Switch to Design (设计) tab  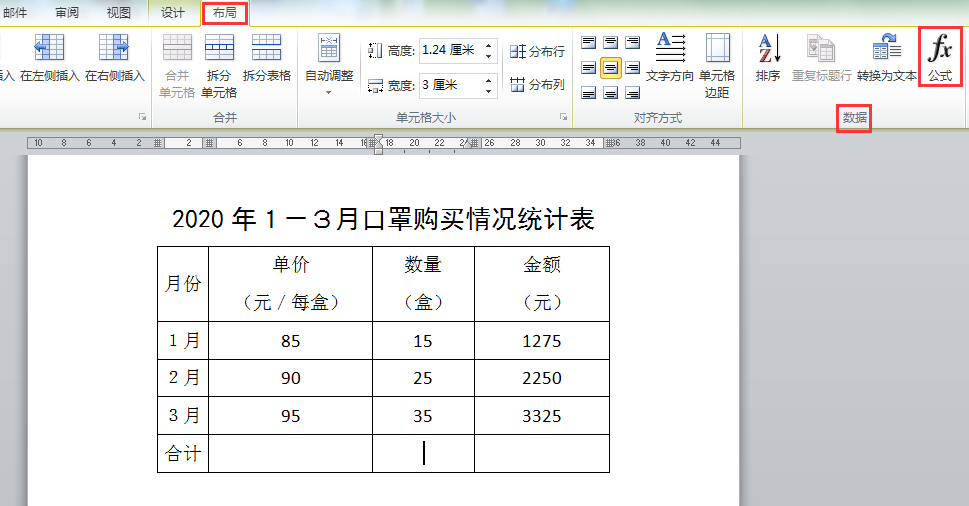(172, 12)
